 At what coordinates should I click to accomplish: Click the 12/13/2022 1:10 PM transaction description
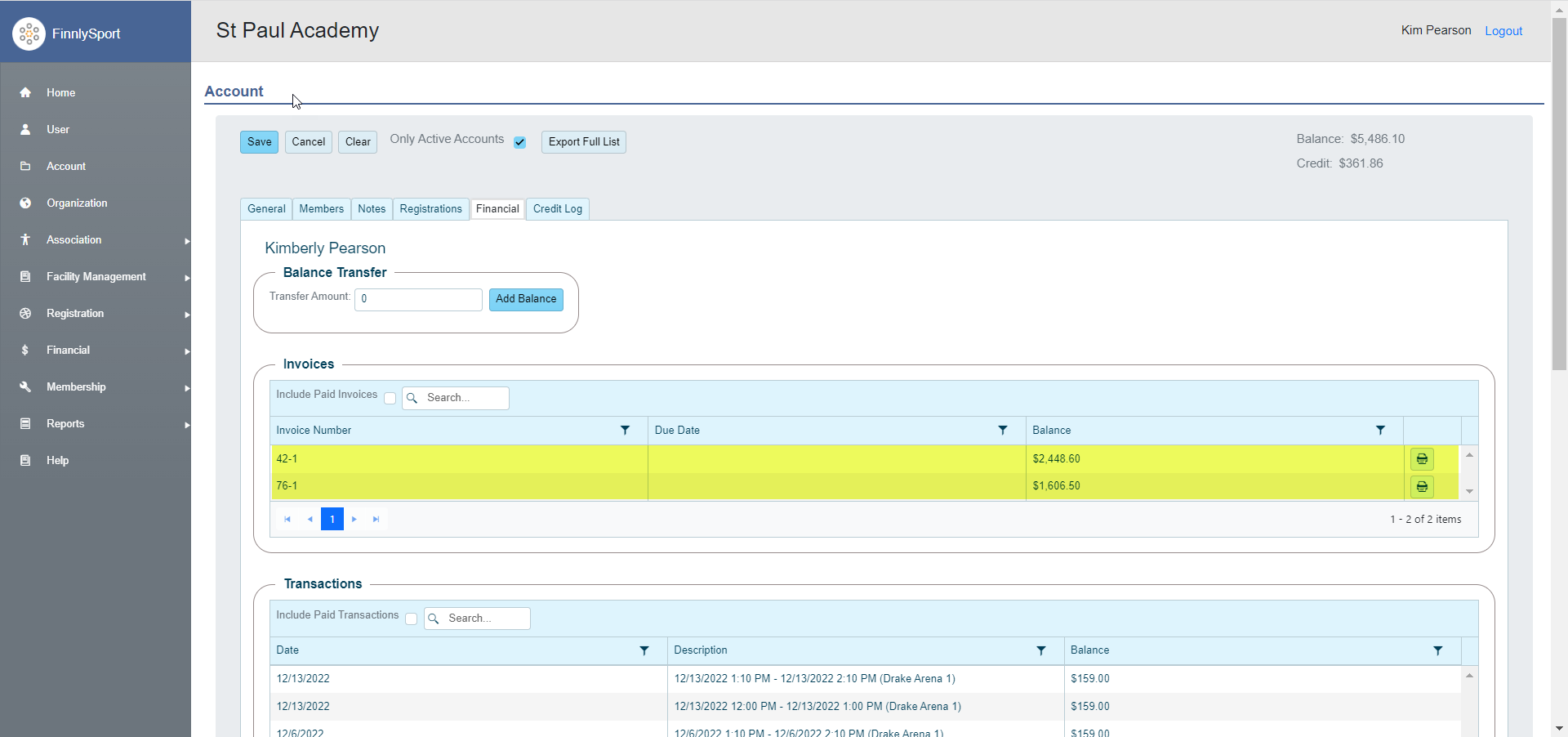click(814, 679)
